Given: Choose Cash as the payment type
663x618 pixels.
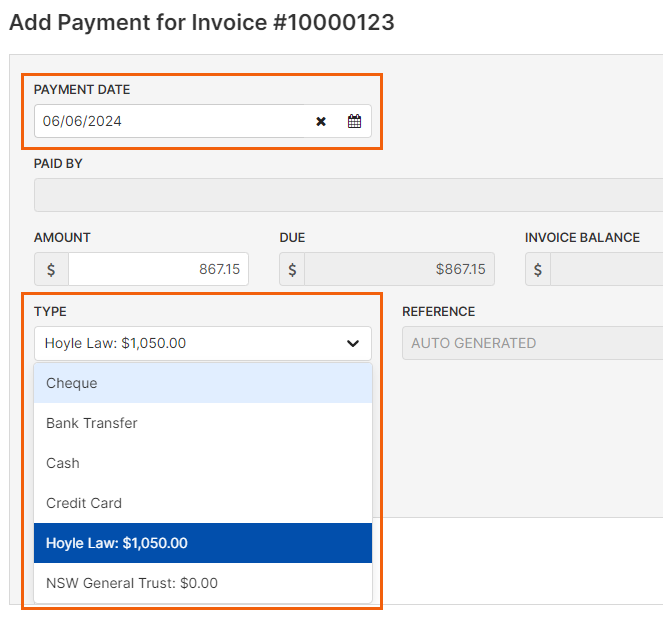Looking at the screenshot, I should pos(203,463).
